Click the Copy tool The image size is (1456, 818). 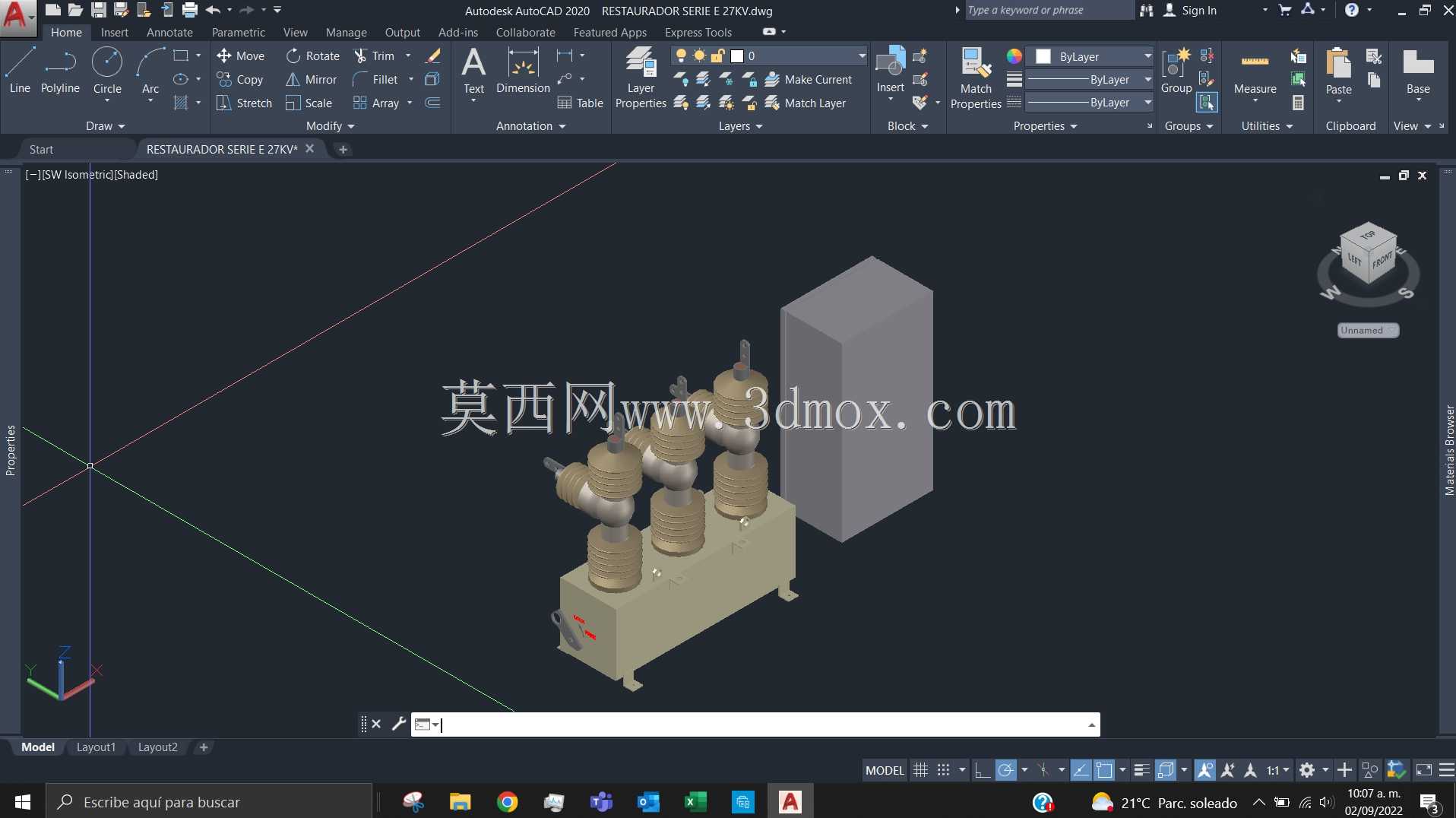point(240,79)
